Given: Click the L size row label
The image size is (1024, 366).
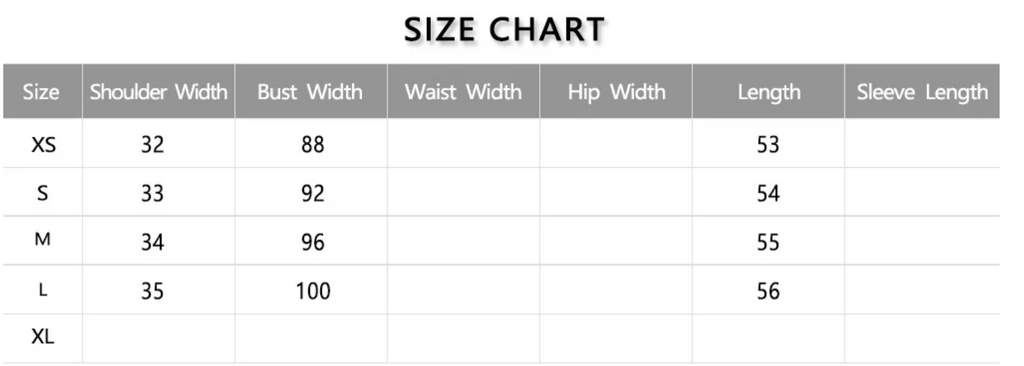Looking at the screenshot, I should [x=42, y=290].
